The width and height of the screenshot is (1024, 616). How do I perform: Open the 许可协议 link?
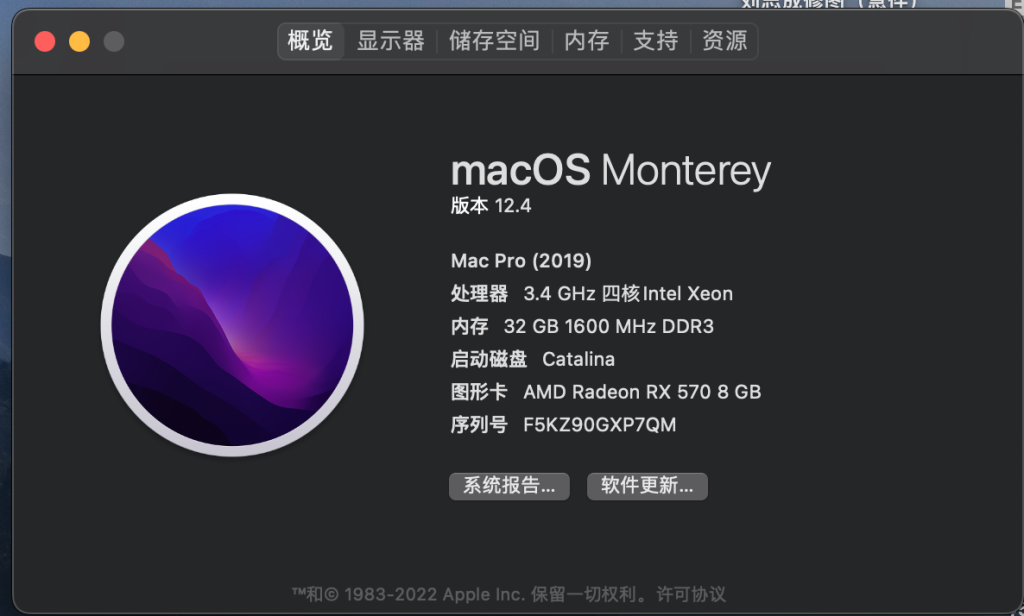point(691,594)
